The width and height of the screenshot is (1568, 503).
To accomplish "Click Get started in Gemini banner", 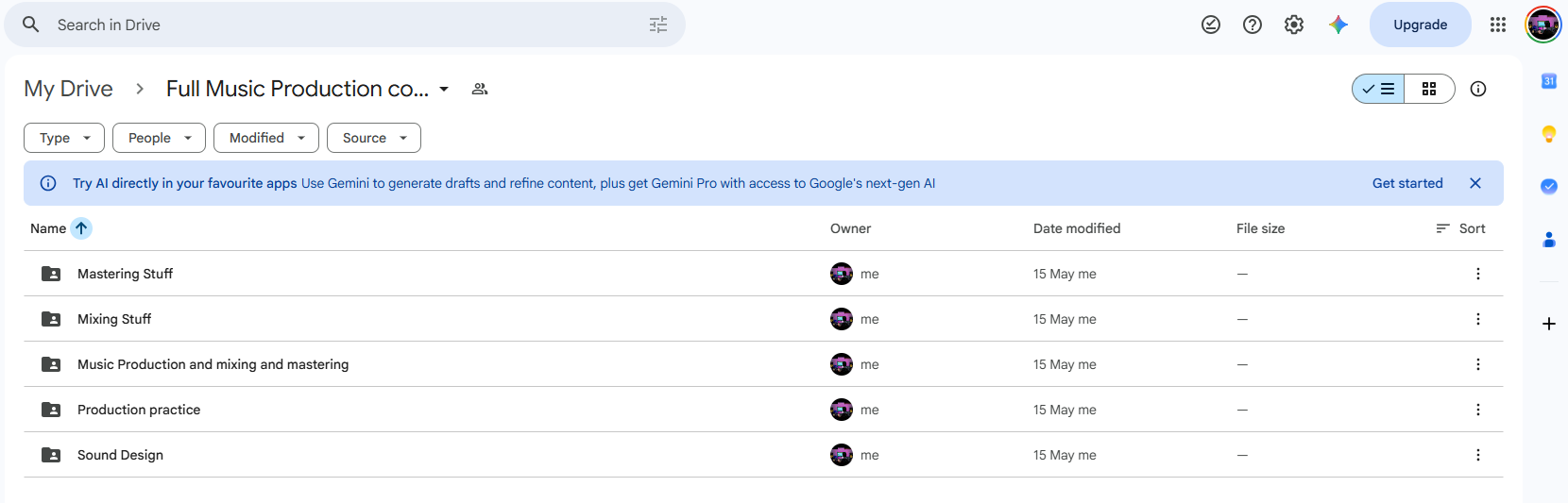I will (1407, 183).
